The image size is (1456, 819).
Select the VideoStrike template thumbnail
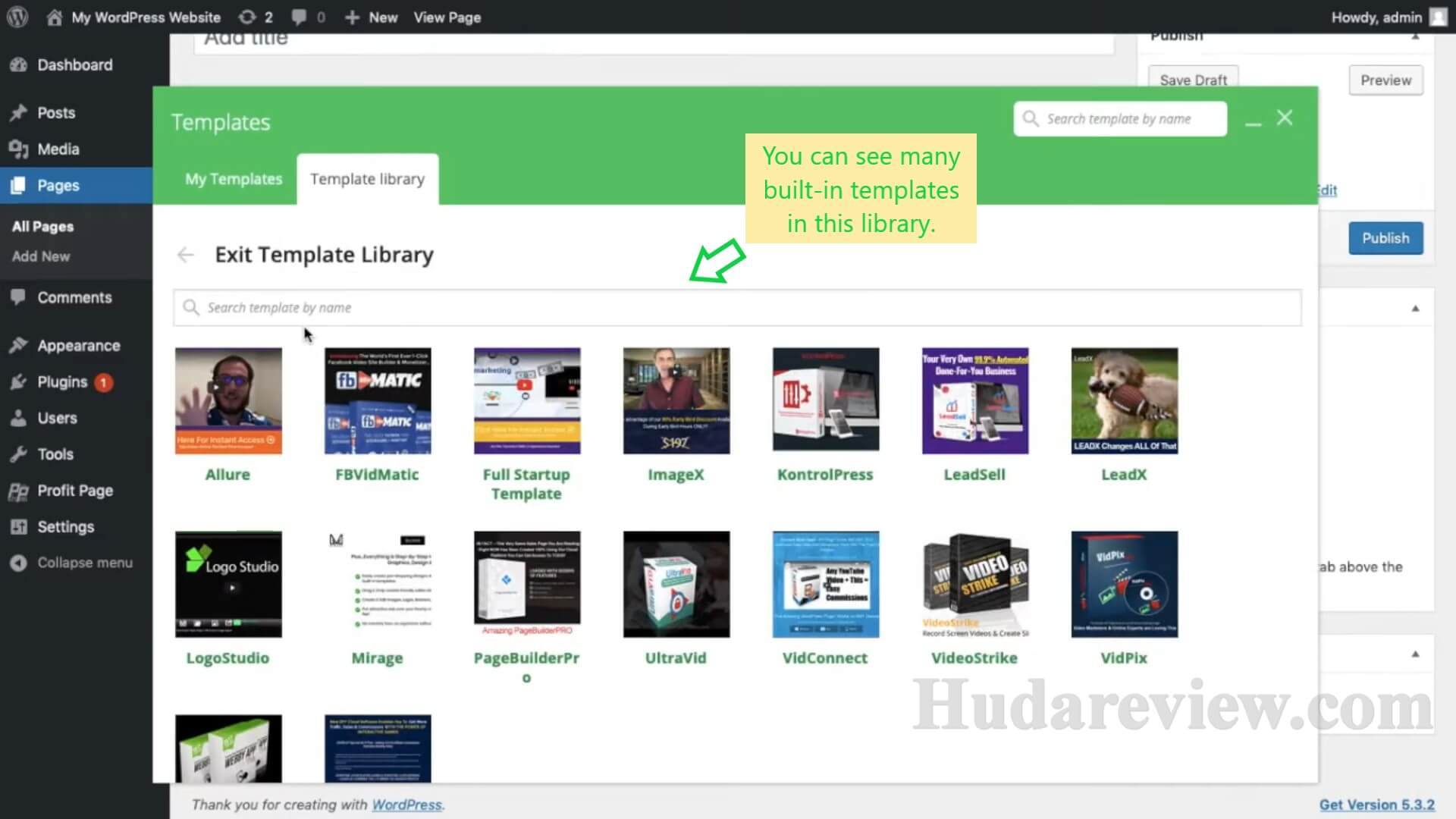tap(975, 585)
